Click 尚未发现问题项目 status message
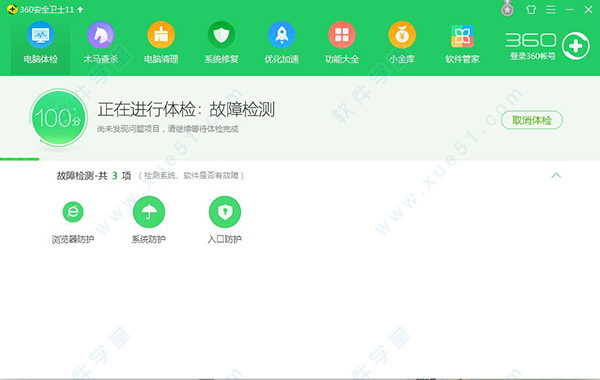The height and width of the screenshot is (380, 600). click(167, 129)
